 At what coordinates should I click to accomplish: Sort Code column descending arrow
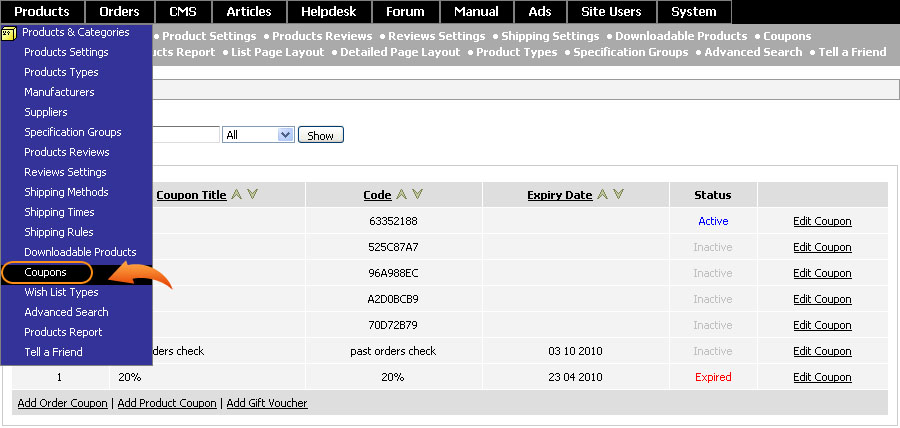point(417,194)
